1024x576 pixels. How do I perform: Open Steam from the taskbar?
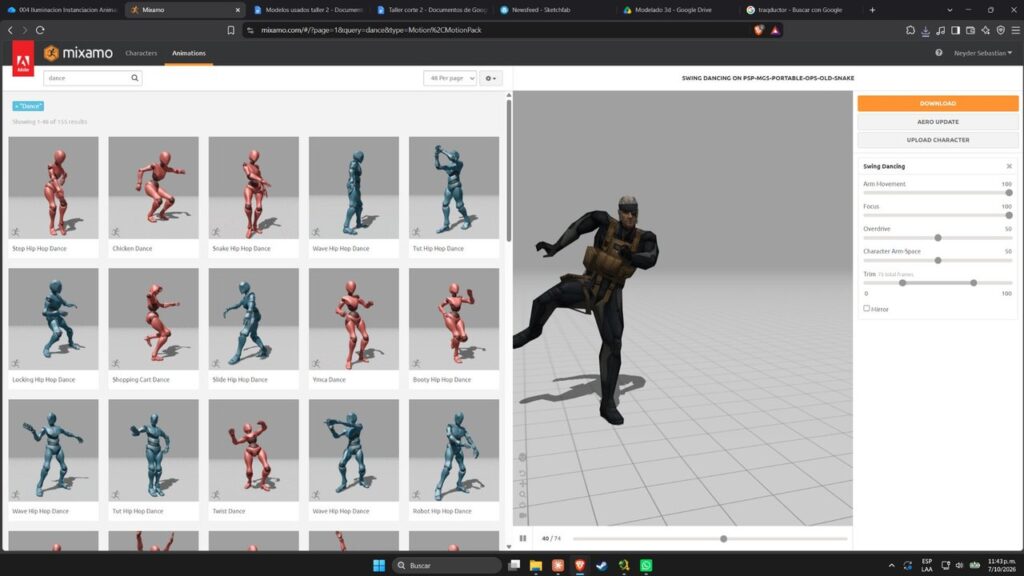[601, 566]
